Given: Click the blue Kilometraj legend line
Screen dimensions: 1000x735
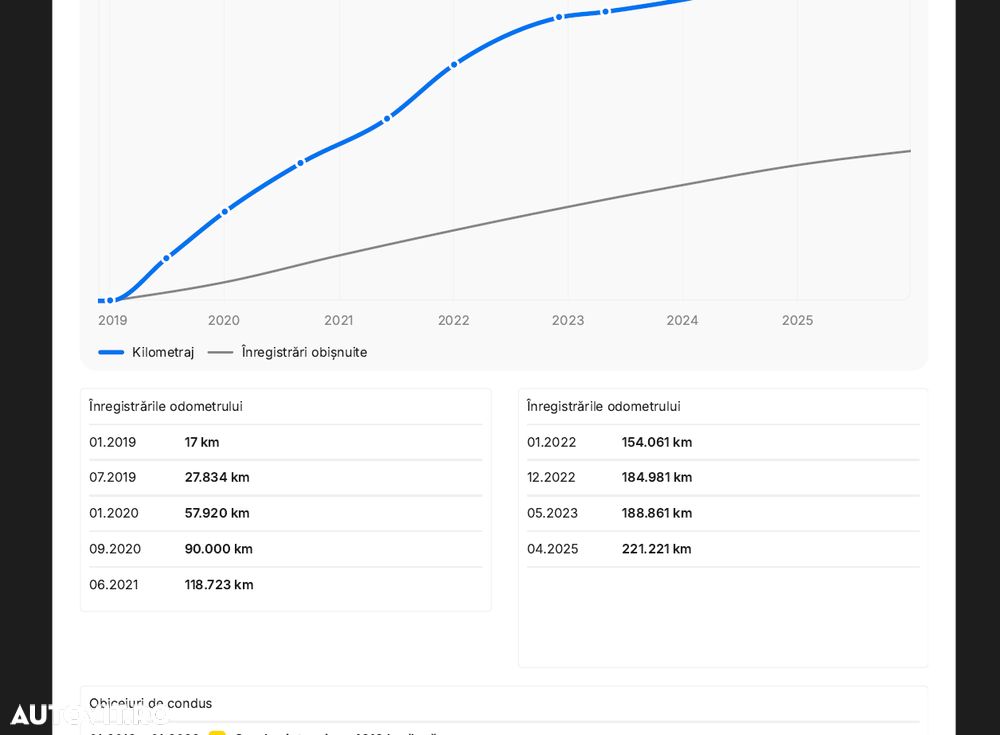Looking at the screenshot, I should (111, 352).
